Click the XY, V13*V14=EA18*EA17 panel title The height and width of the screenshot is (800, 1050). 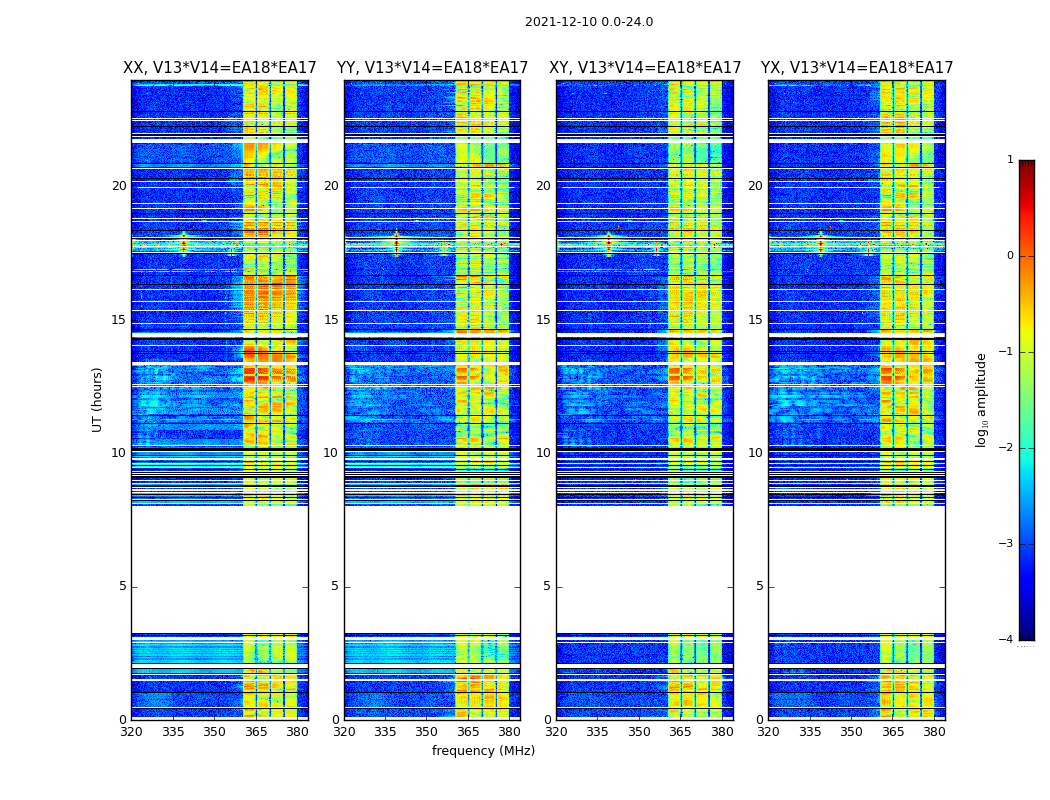645,68
